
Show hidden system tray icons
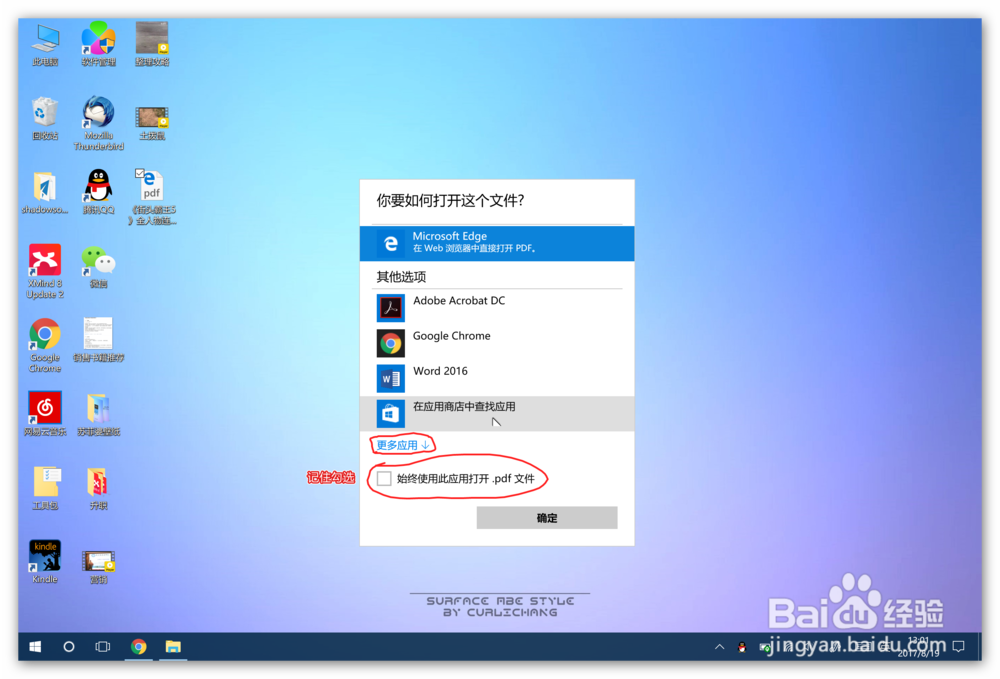(719, 646)
